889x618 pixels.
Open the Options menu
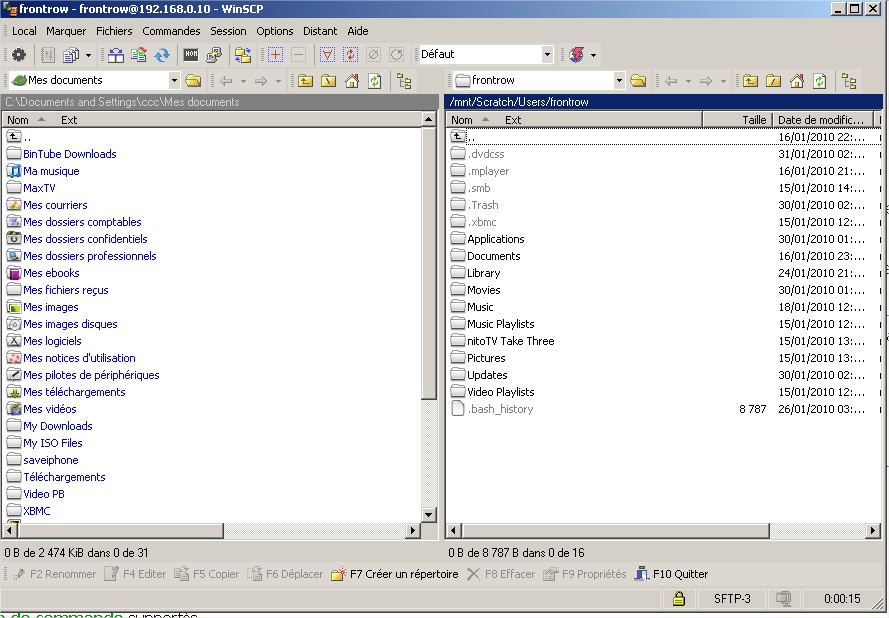click(x=275, y=31)
